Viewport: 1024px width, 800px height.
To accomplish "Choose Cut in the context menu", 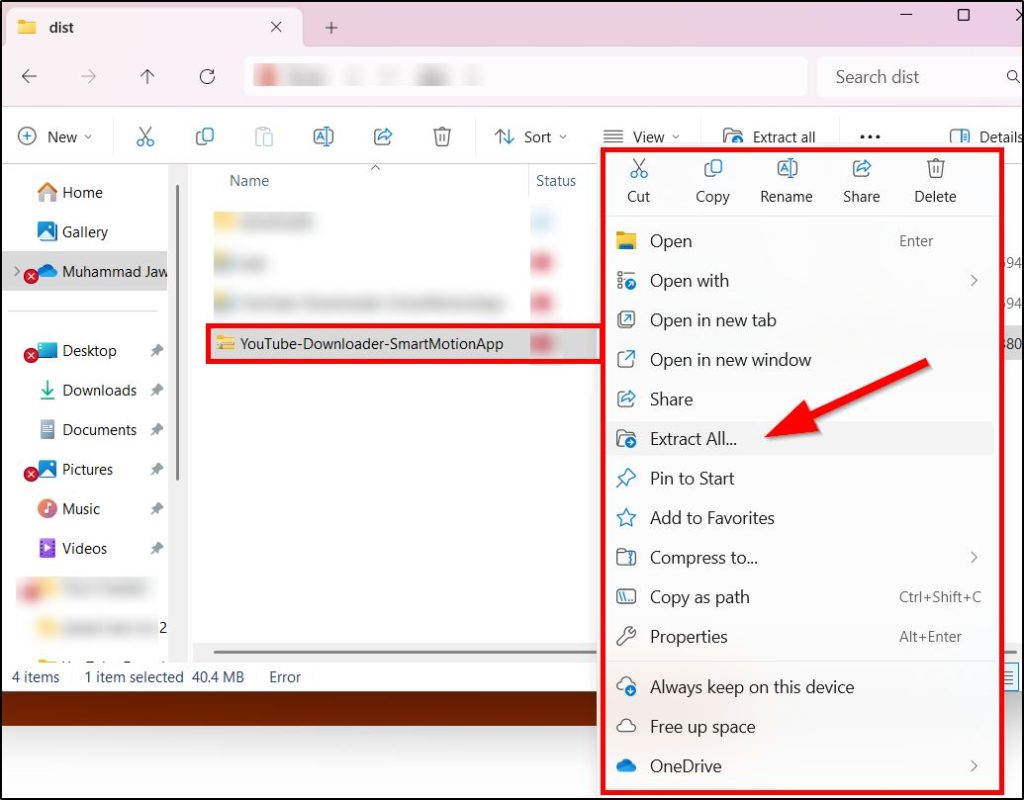I will tap(638, 182).
